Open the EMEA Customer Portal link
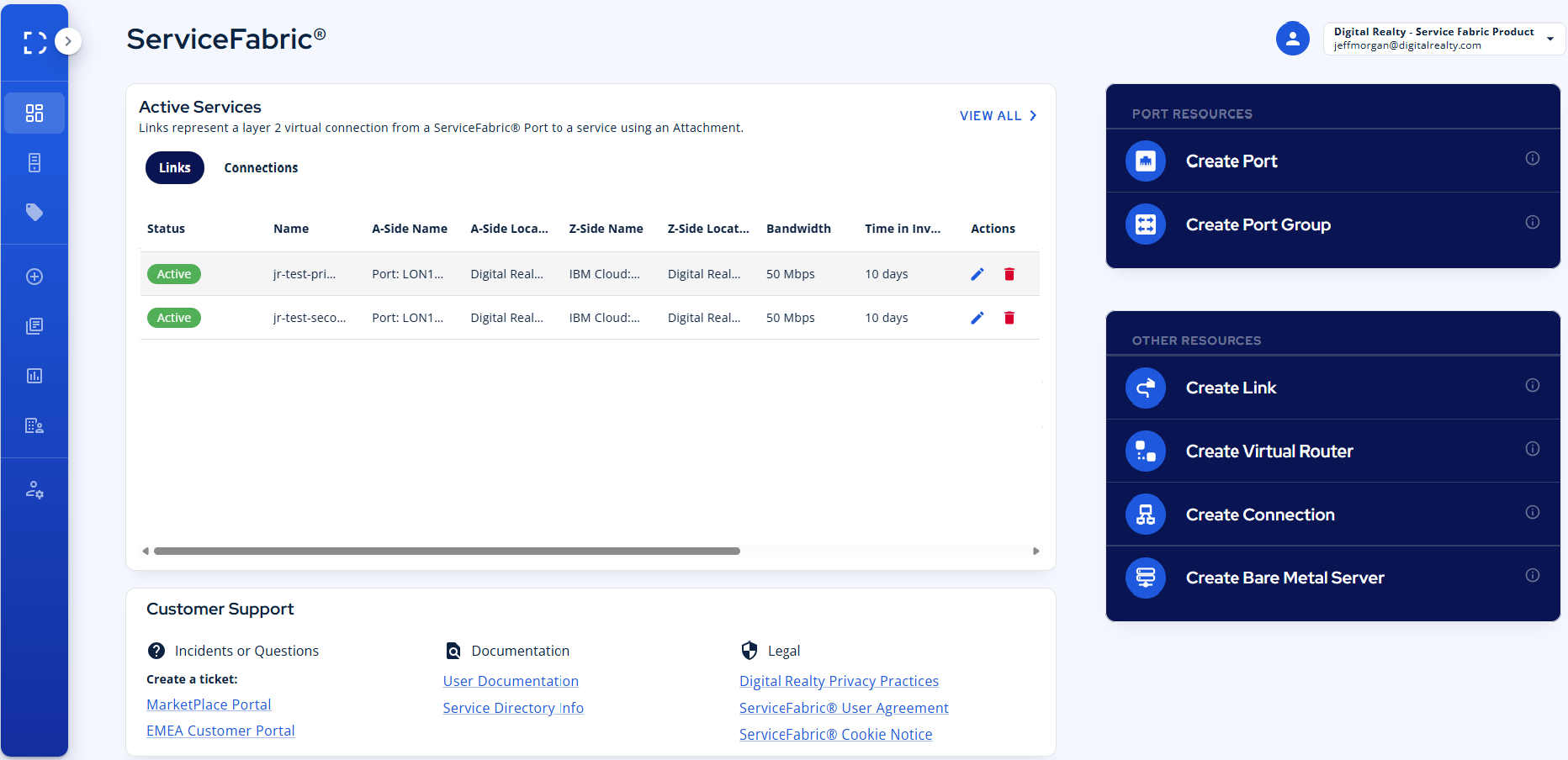The image size is (1568, 760). point(220,731)
